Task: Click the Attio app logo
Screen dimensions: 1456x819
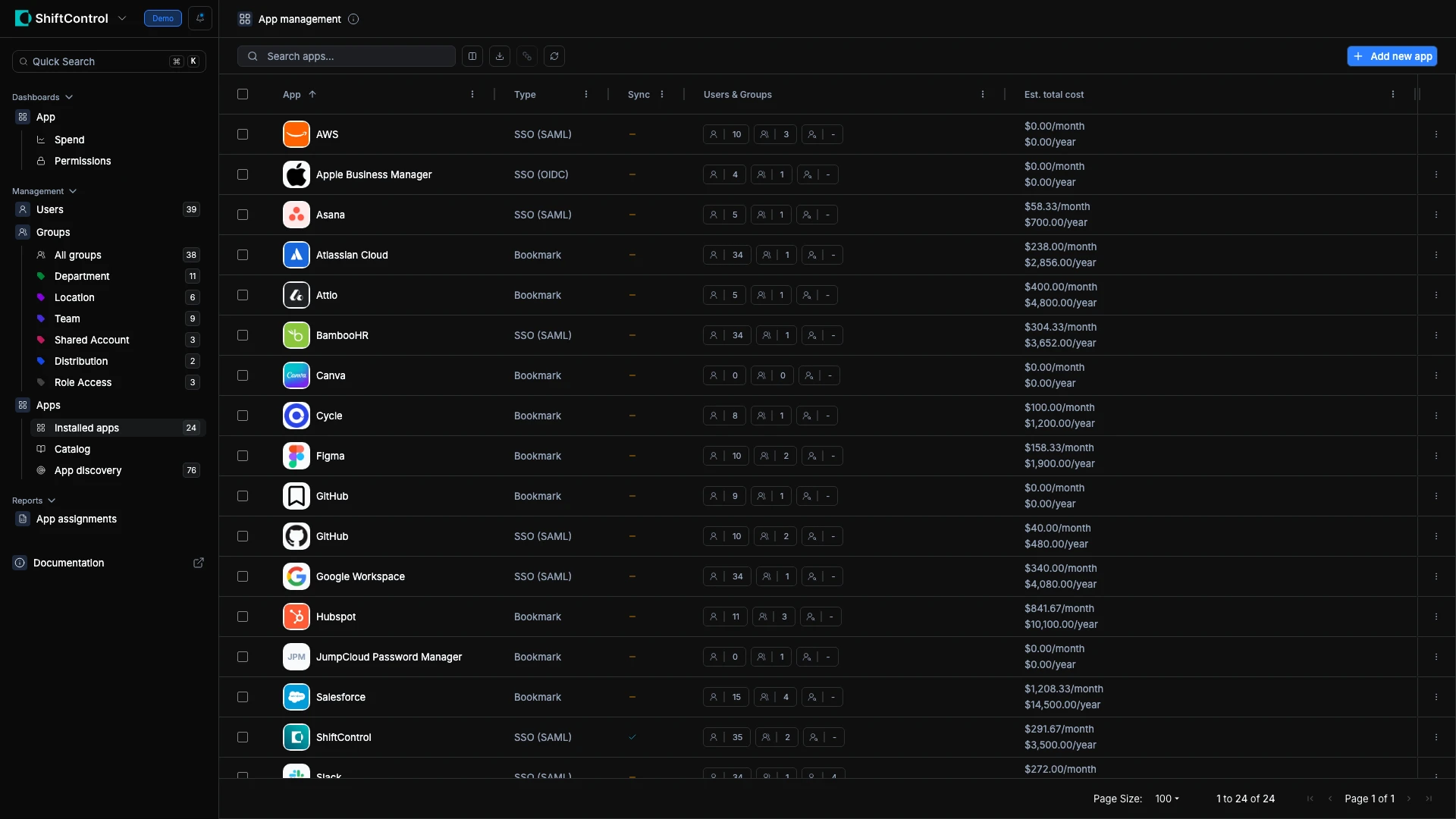Action: click(x=297, y=295)
